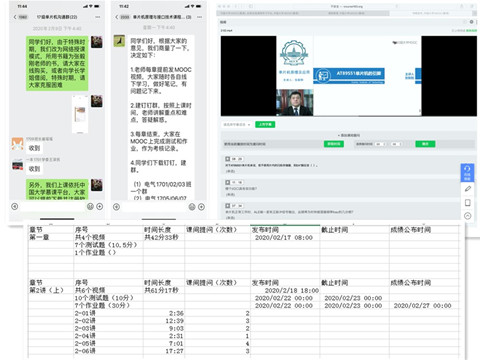Collapse the 添加课间提问 section triangle

[x=339, y=135]
